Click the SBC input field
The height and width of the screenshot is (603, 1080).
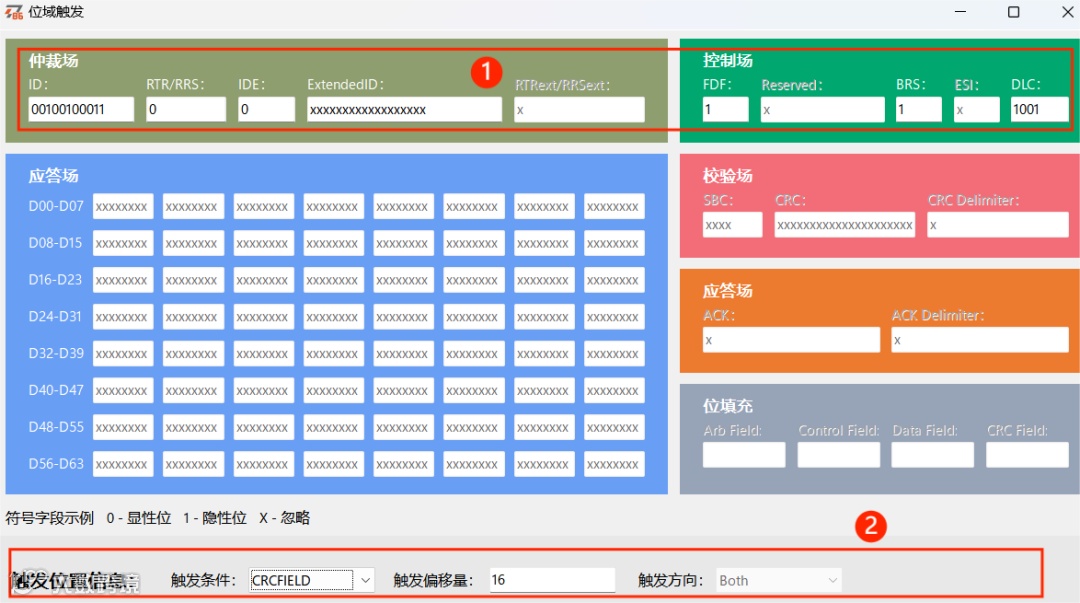732,225
